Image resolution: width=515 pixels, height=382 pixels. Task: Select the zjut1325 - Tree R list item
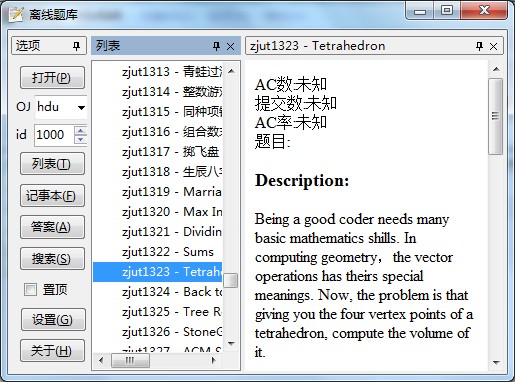click(x=157, y=312)
